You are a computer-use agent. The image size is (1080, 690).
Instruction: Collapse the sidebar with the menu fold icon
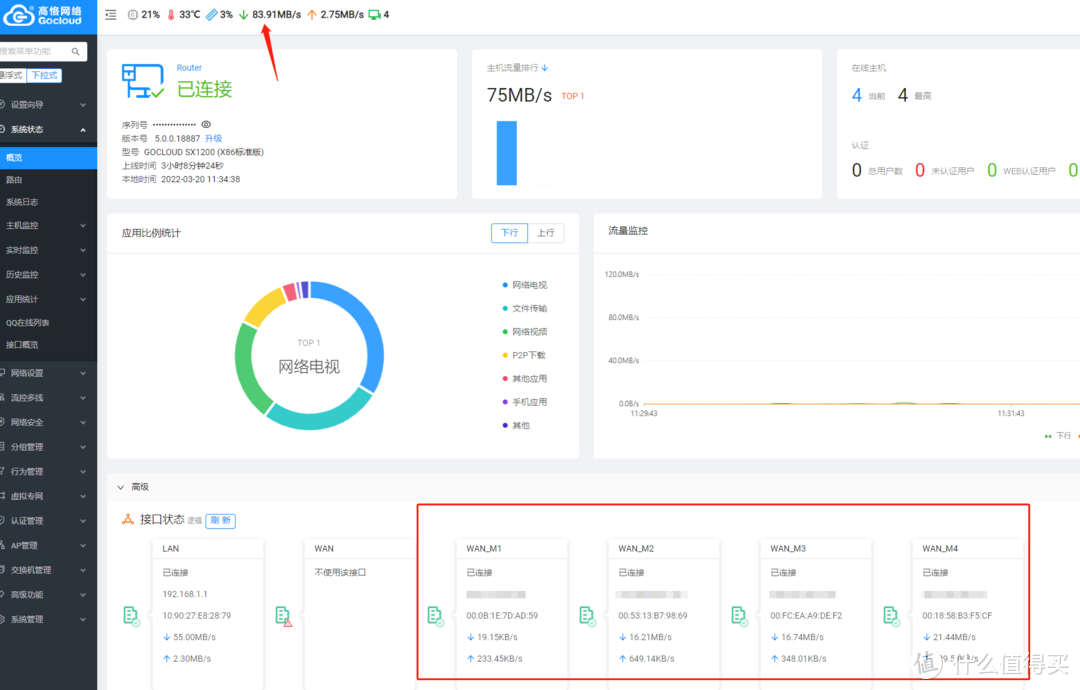click(x=111, y=15)
